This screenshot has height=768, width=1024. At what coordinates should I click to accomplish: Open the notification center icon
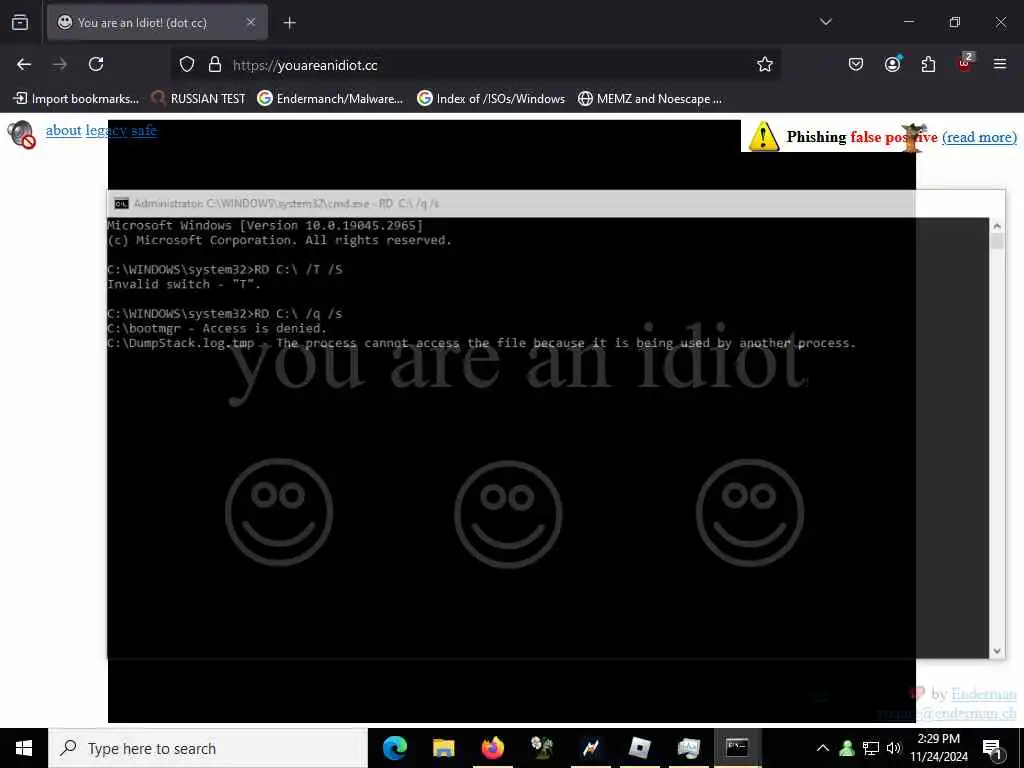pyautogui.click(x=992, y=748)
